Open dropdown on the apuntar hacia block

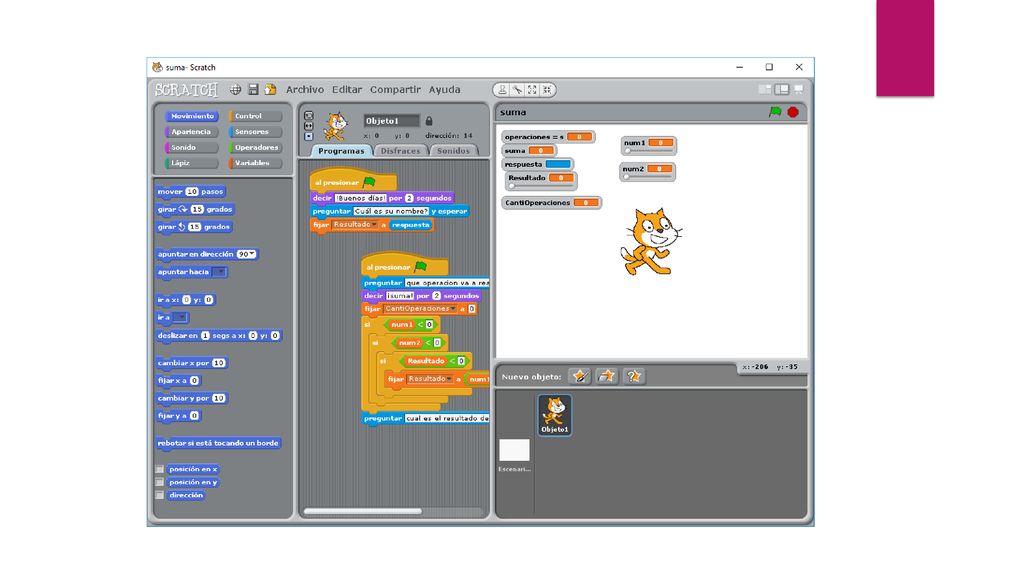point(219,272)
